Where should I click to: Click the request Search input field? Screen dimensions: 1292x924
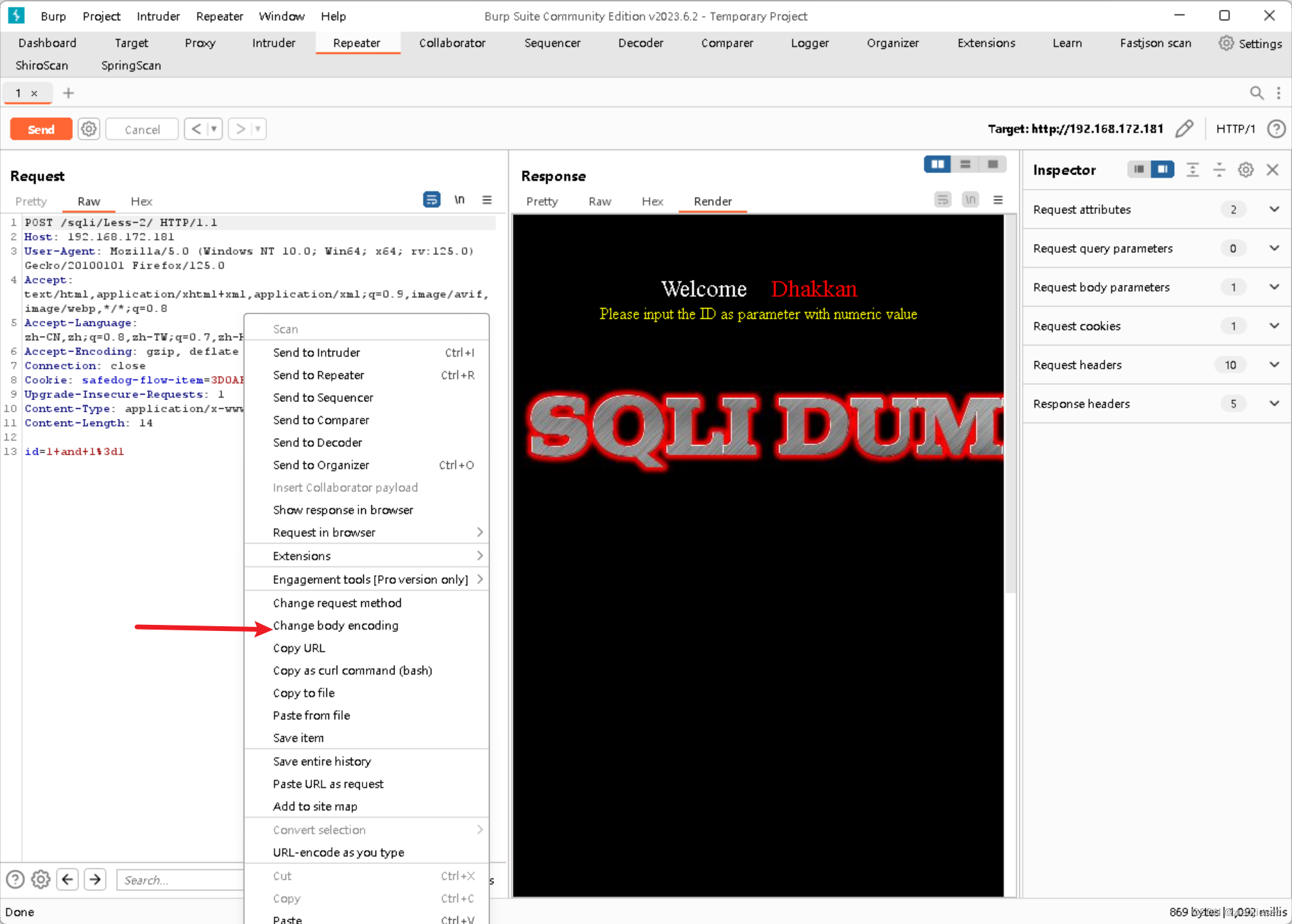(181, 880)
